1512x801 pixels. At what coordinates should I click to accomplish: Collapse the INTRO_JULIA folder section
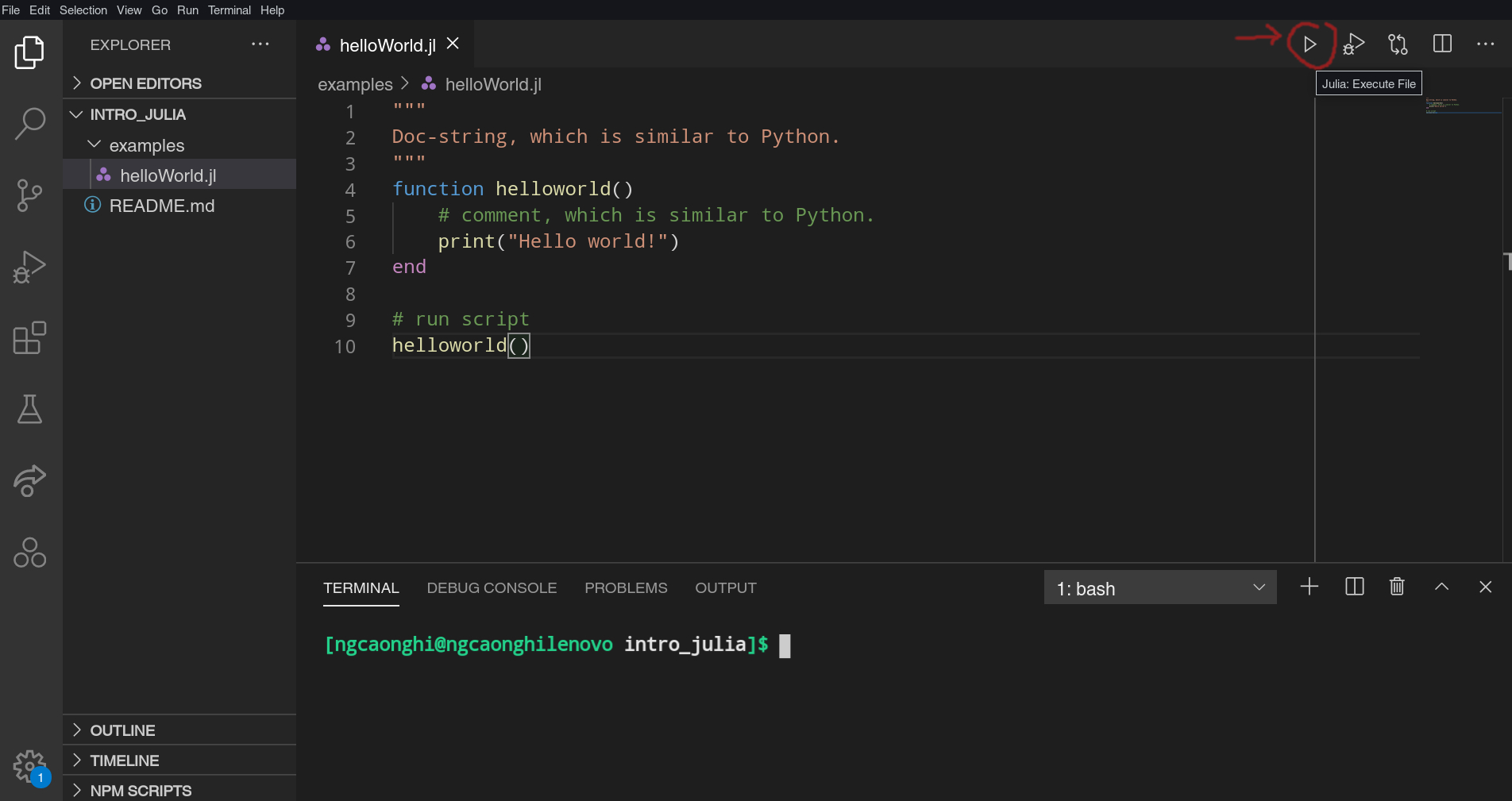point(179,114)
